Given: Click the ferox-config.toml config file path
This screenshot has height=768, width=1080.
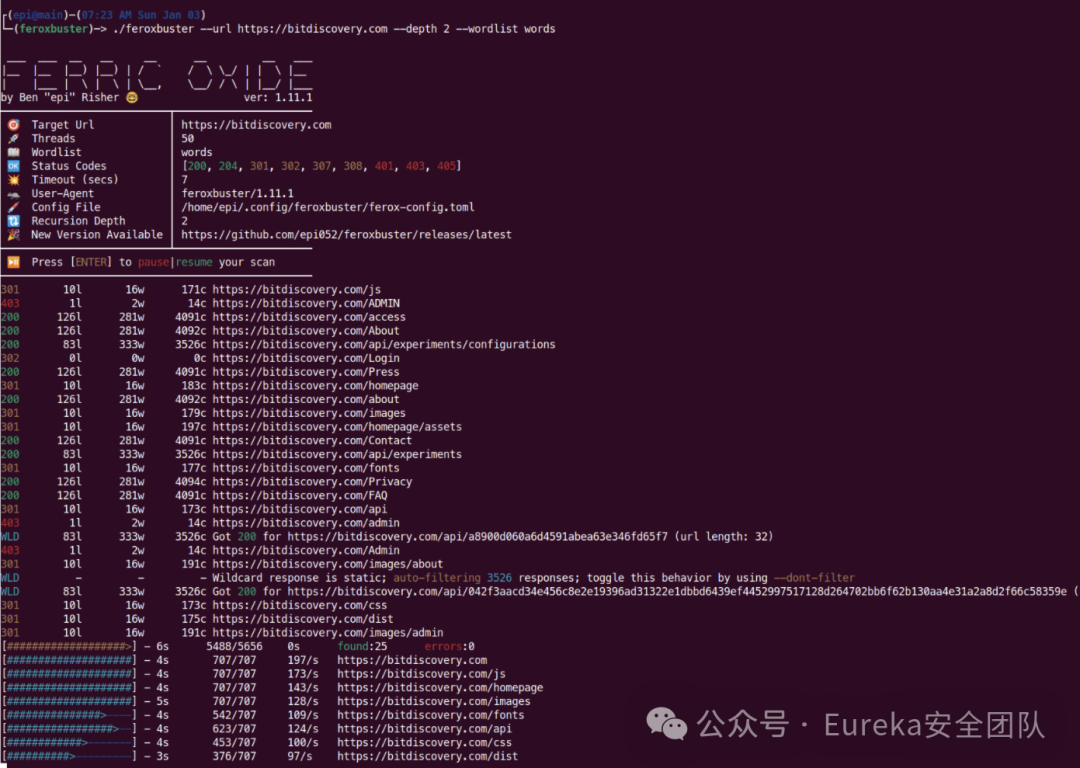Looking at the screenshot, I should pos(328,207).
